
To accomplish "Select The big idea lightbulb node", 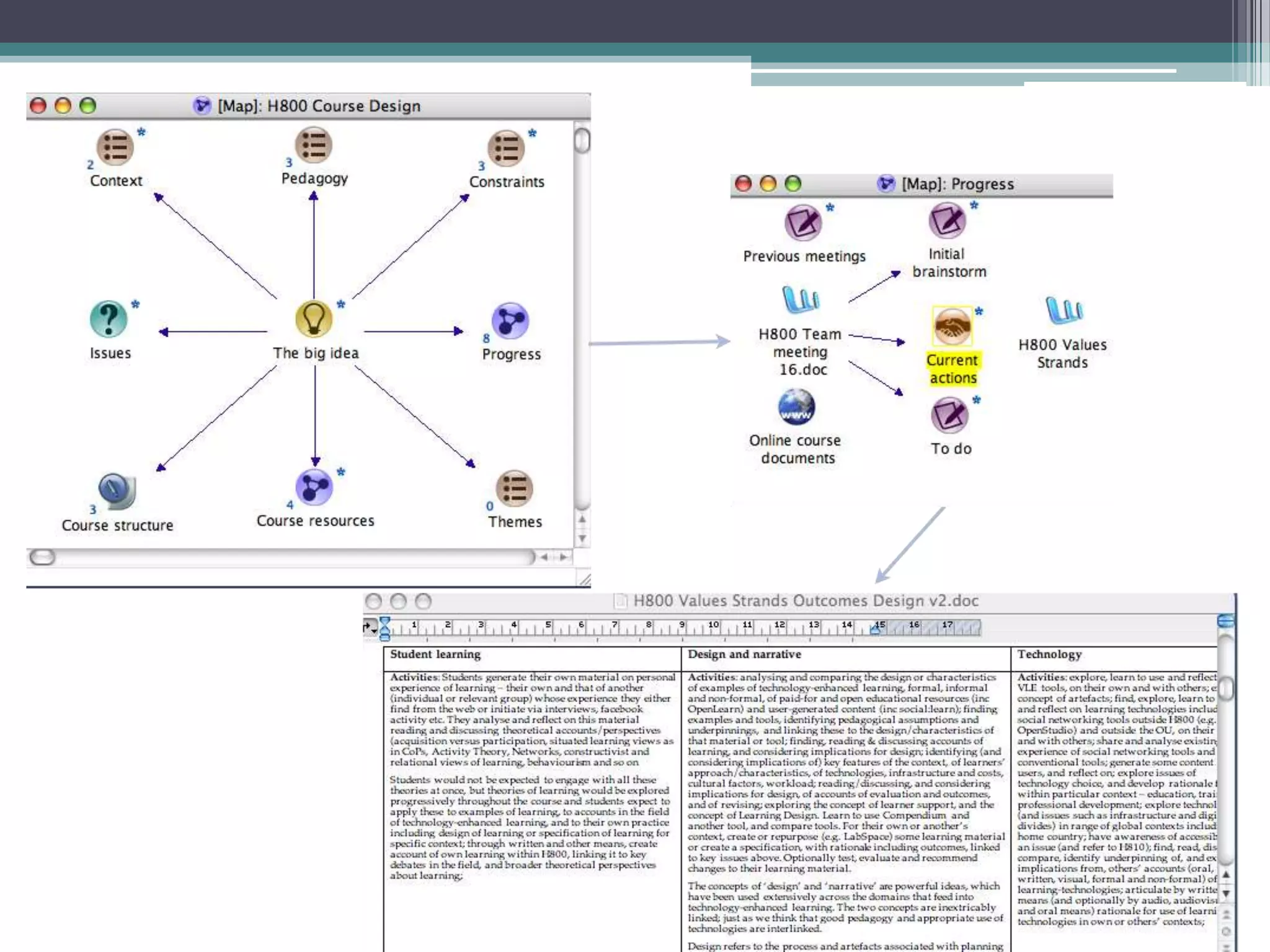I will [314, 319].
